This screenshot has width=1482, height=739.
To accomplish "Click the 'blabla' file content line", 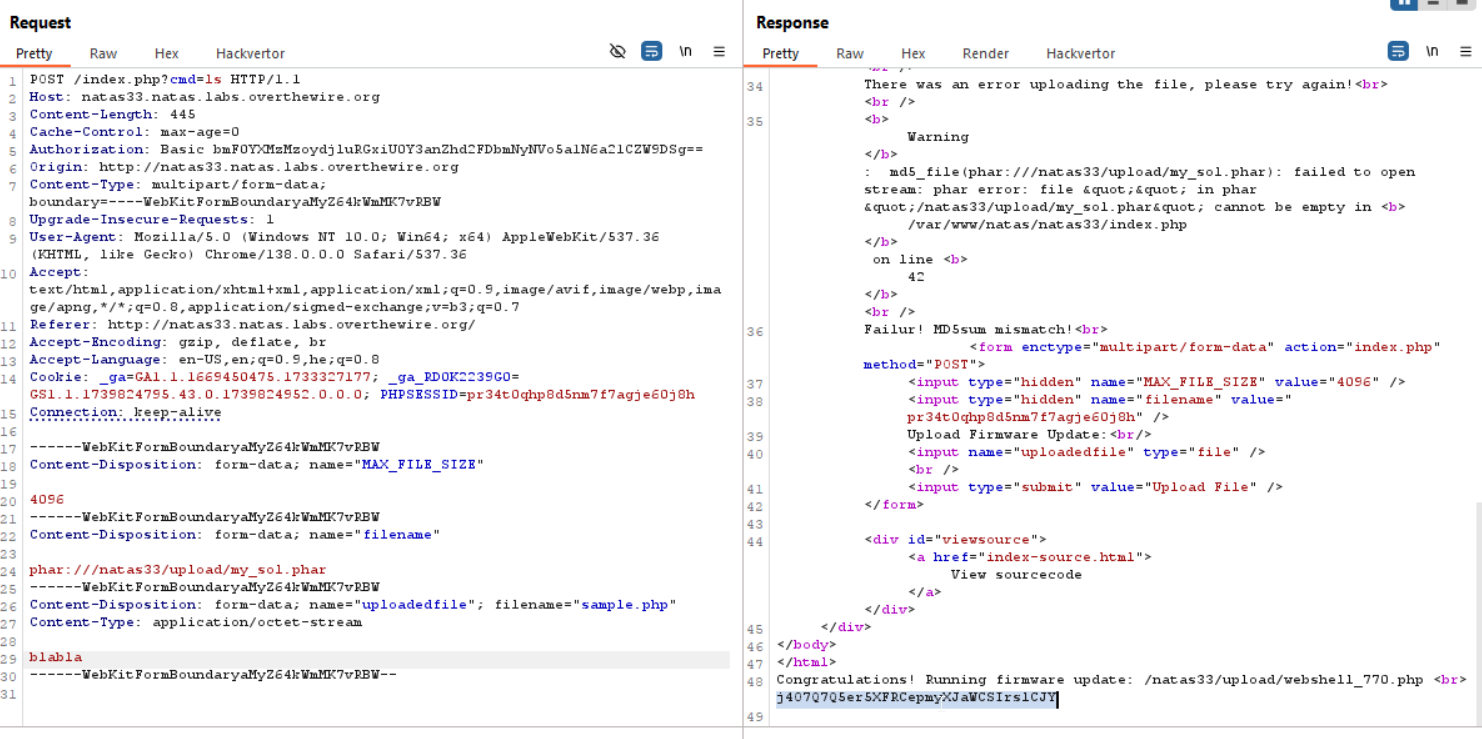I will 56,657.
